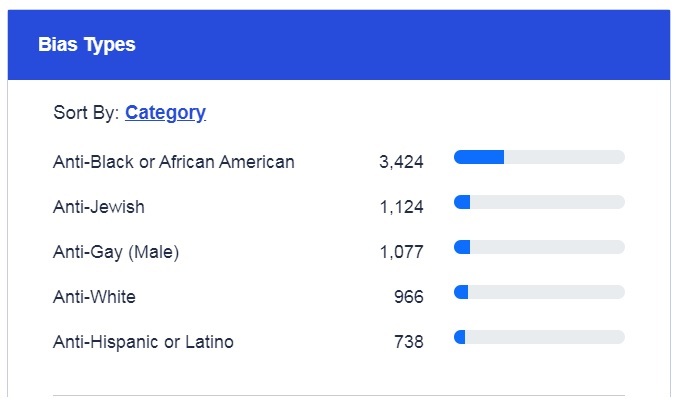Click the Category sort link

(165, 113)
